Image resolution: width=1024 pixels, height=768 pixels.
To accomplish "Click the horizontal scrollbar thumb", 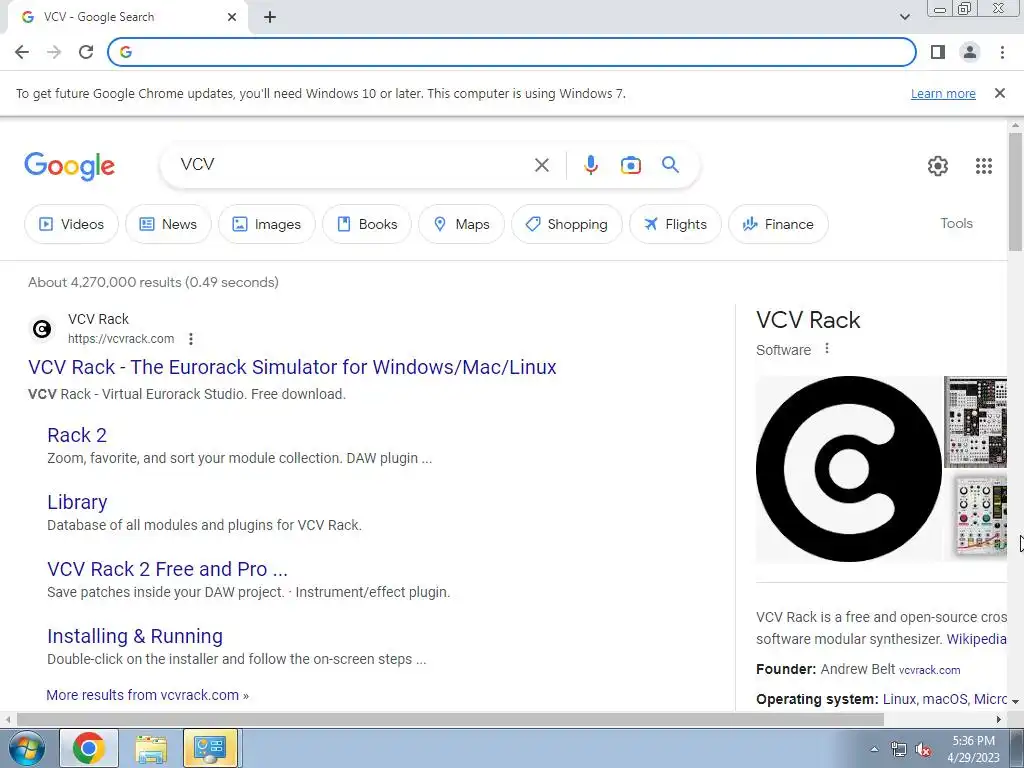I will pyautogui.click(x=450, y=719).
